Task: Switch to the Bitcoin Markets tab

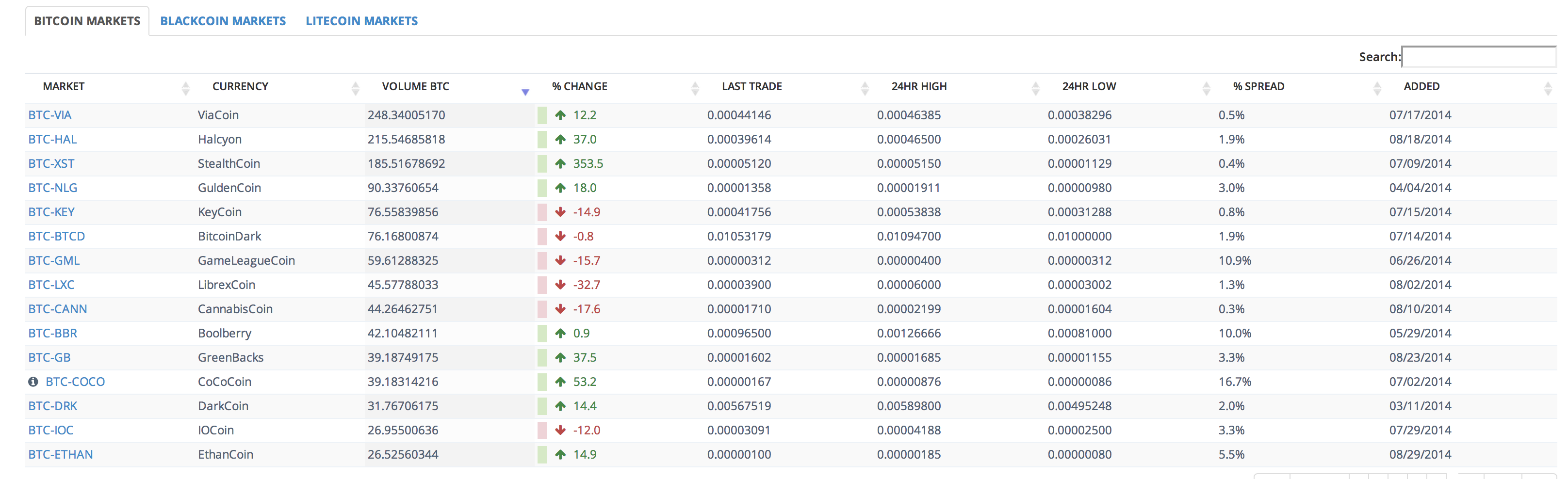Action: pos(87,21)
